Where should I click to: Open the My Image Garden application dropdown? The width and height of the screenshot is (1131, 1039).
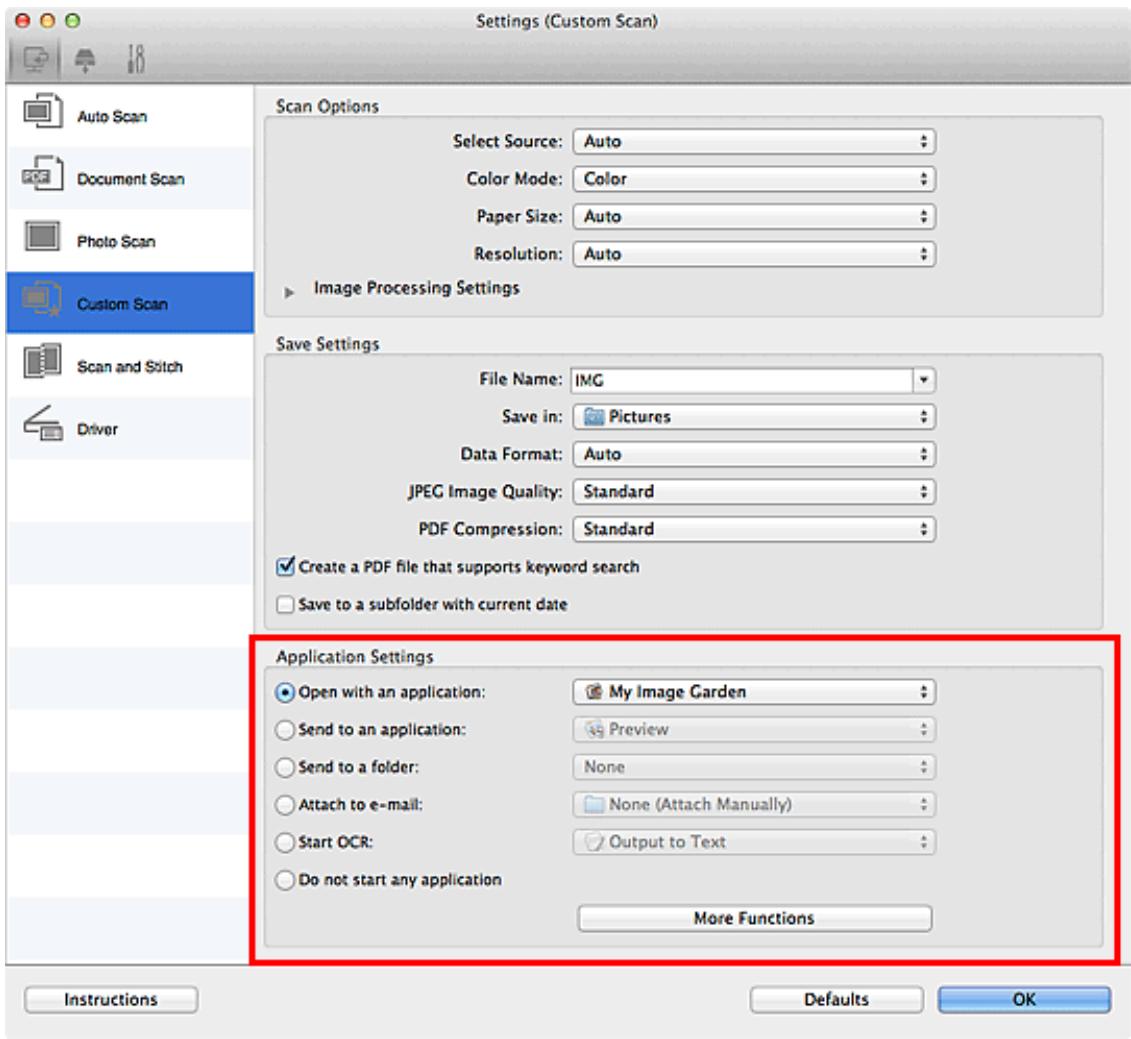pyautogui.click(x=754, y=692)
